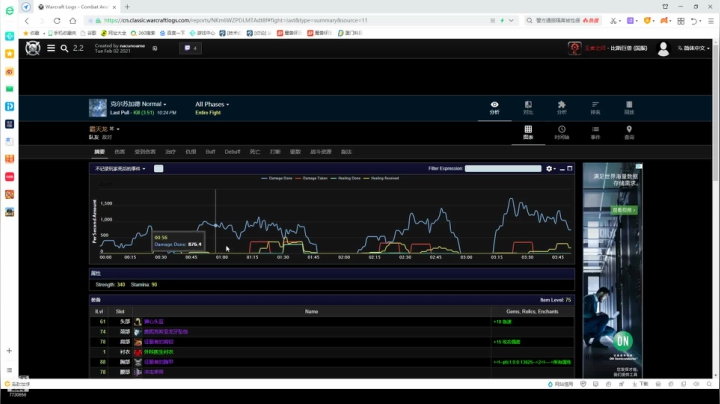Click the boss portrait thumbnail
The width and height of the screenshot is (720, 404).
(98, 108)
